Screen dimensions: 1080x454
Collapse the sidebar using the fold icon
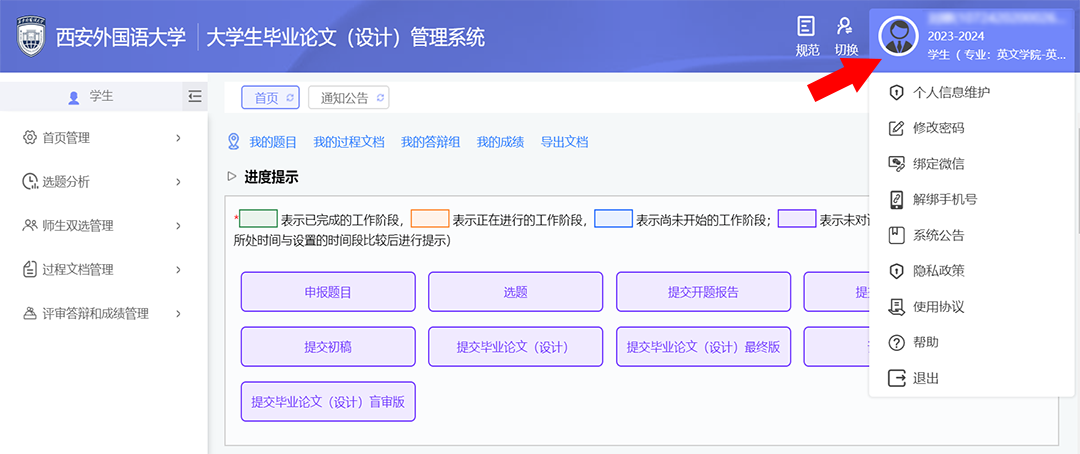(194, 96)
